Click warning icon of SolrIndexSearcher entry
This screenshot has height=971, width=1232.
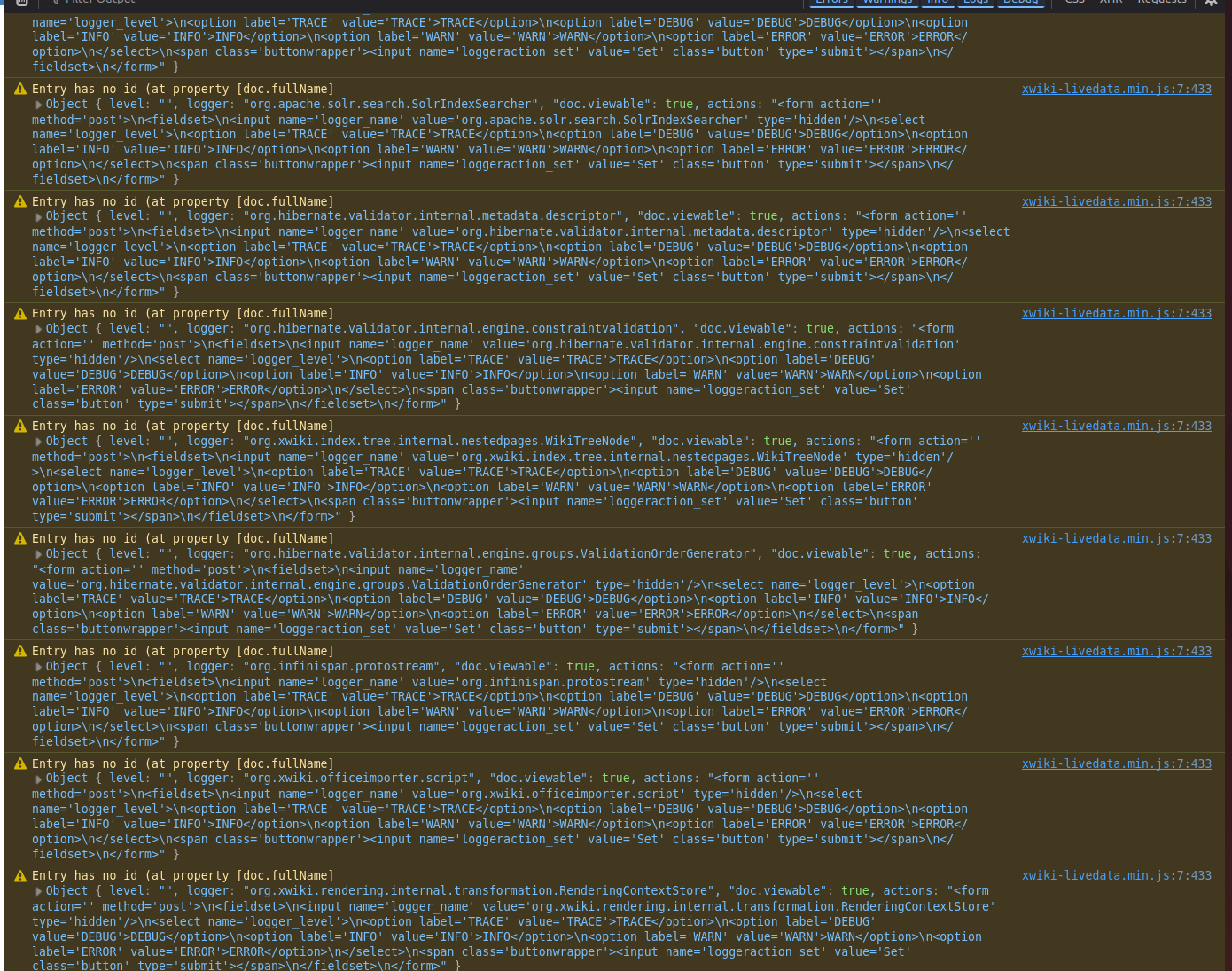19,89
